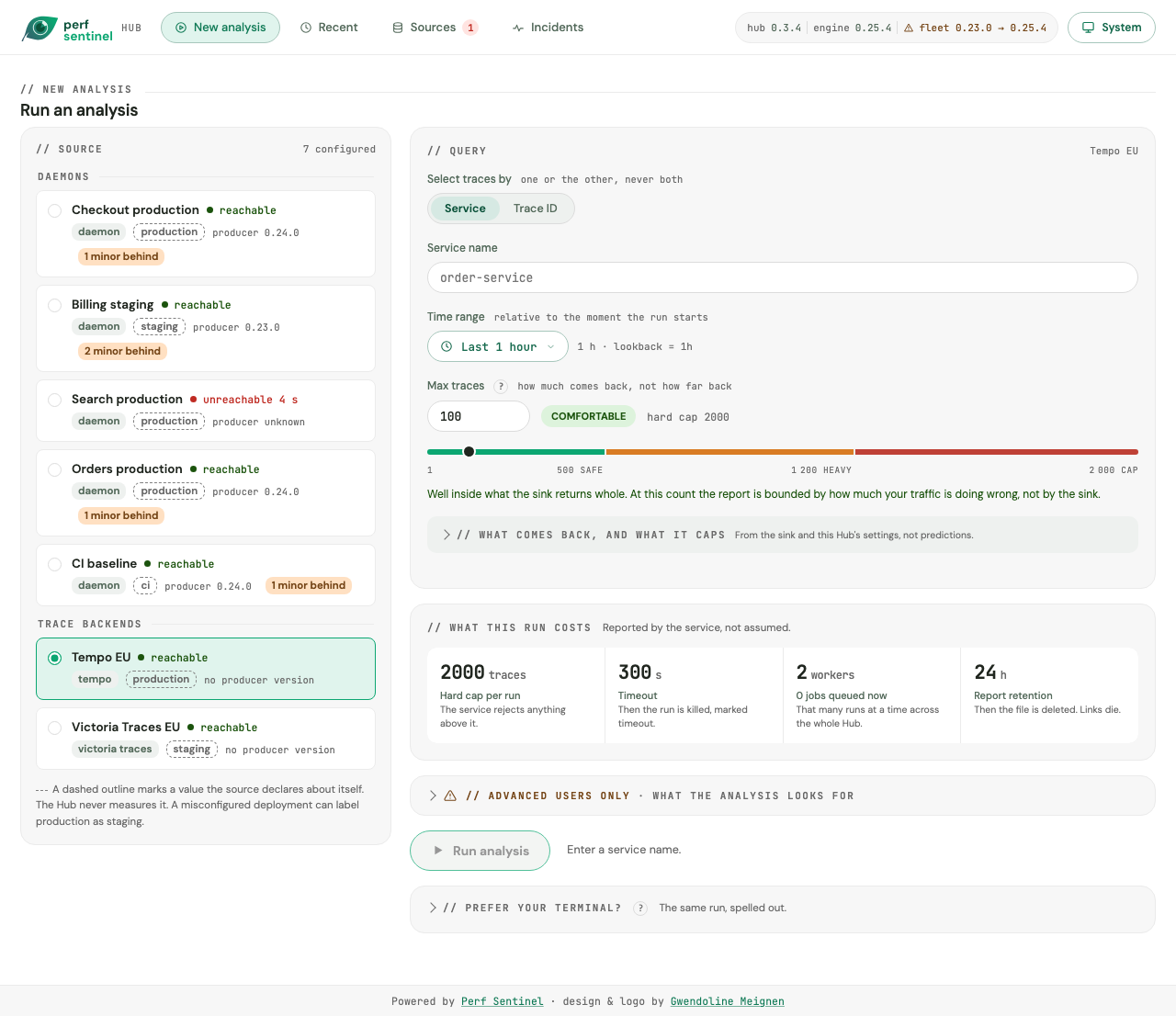Click the fleet version warning triangle icon
Screen dimensions: 1176x1016
tap(909, 28)
